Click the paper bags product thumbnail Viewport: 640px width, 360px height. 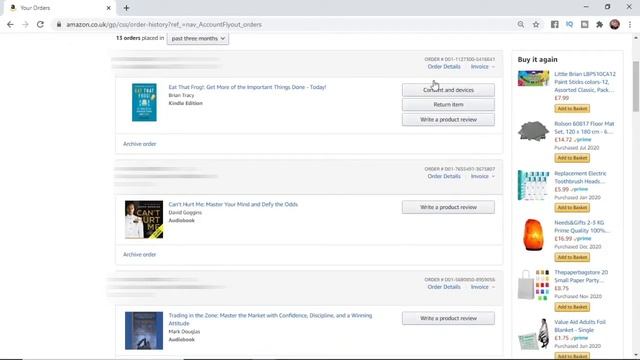point(533,284)
